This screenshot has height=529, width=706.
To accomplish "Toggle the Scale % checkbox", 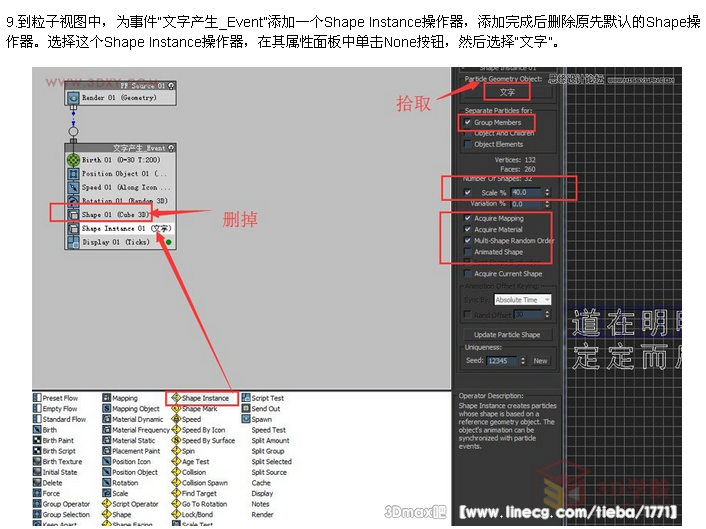I will point(468,192).
